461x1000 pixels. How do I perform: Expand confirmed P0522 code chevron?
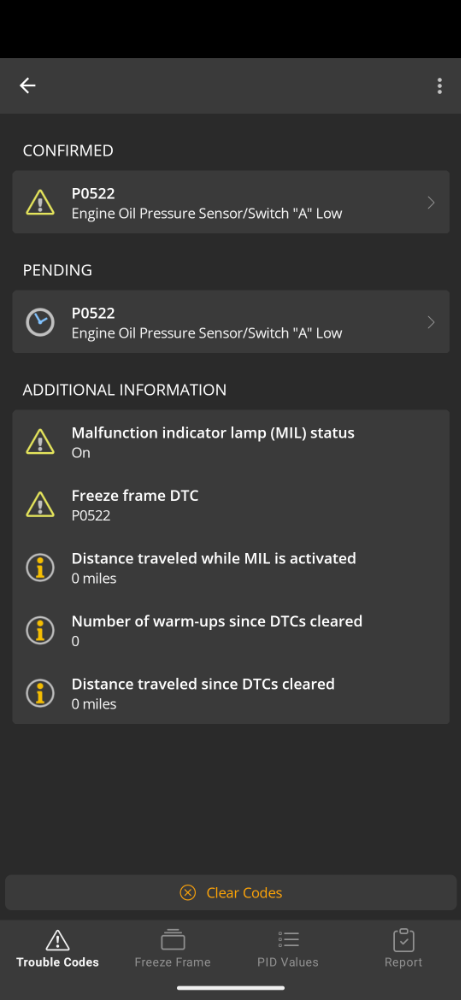pos(431,202)
